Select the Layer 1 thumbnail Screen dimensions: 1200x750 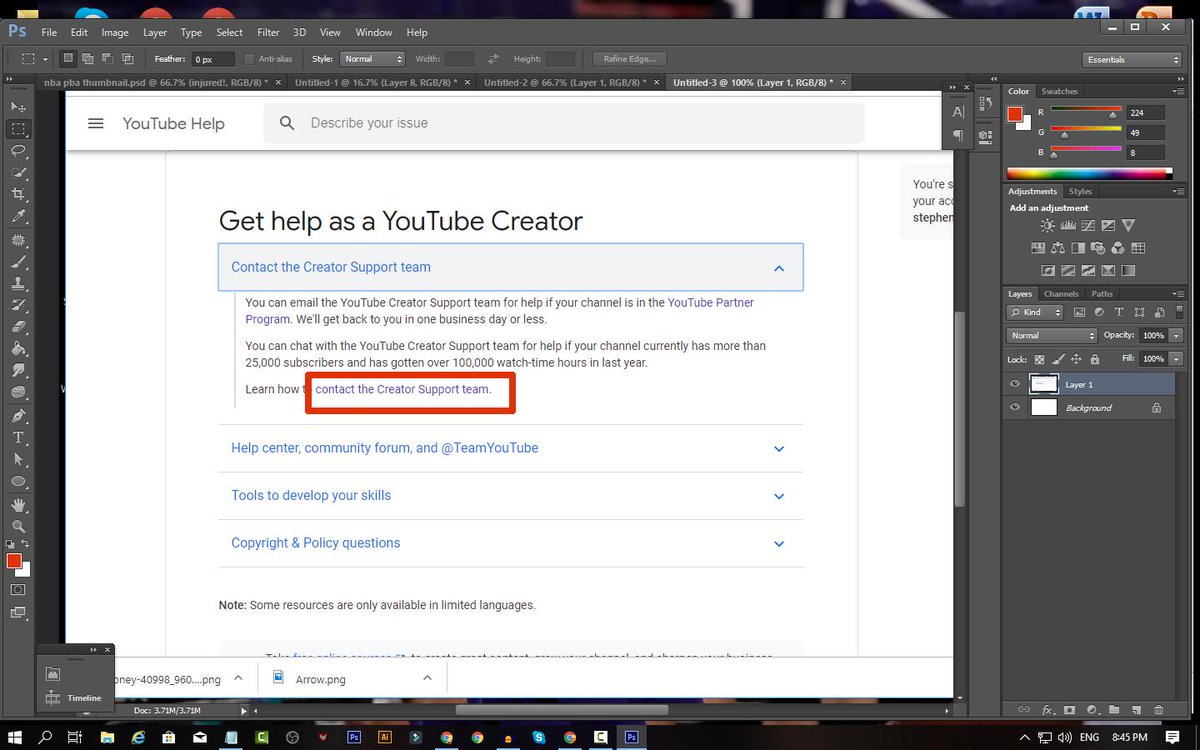coord(1043,384)
